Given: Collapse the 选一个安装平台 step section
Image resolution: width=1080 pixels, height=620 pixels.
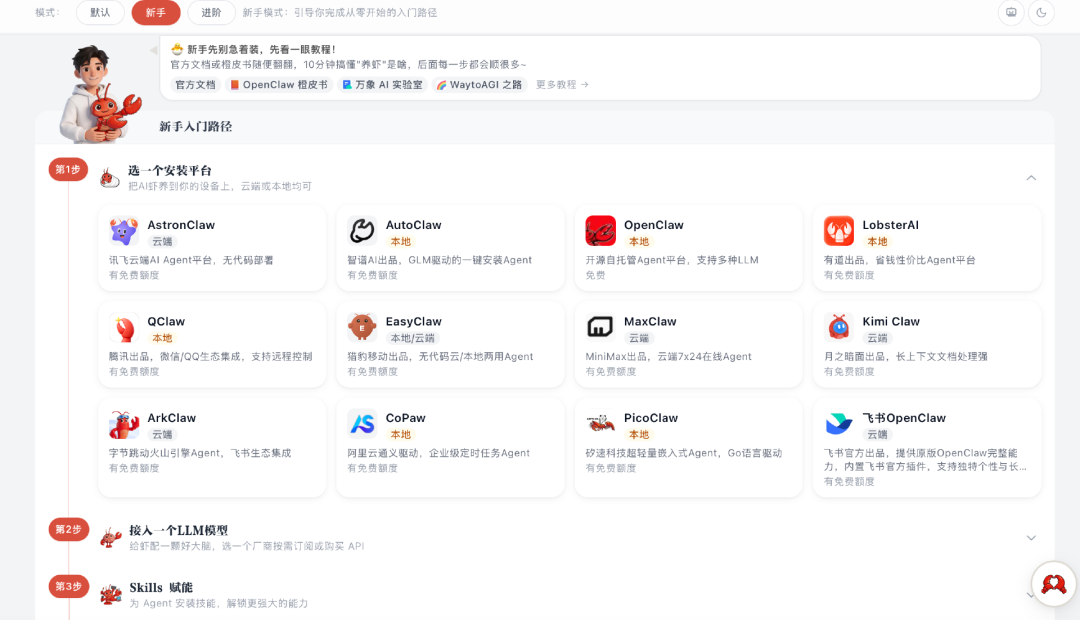Looking at the screenshot, I should click(1031, 178).
